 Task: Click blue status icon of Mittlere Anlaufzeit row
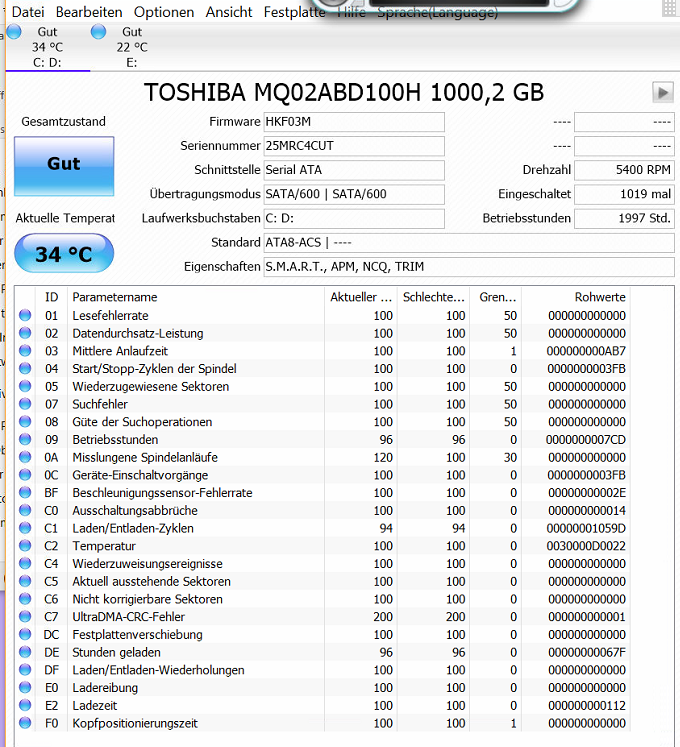coord(25,351)
